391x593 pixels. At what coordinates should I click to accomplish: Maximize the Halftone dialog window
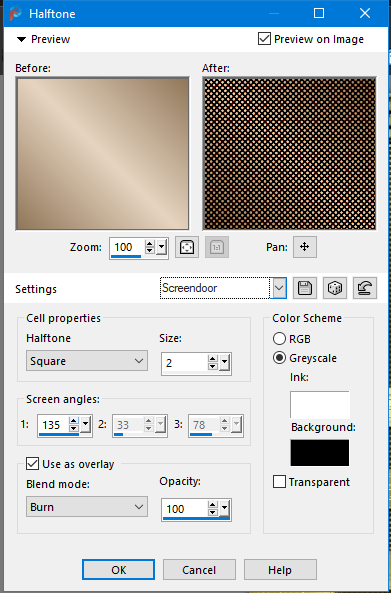[319, 13]
